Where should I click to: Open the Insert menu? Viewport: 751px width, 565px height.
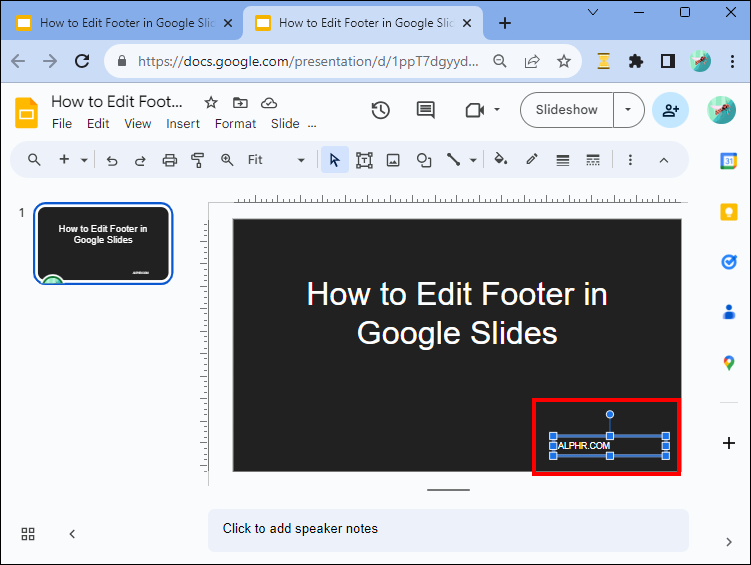click(183, 124)
